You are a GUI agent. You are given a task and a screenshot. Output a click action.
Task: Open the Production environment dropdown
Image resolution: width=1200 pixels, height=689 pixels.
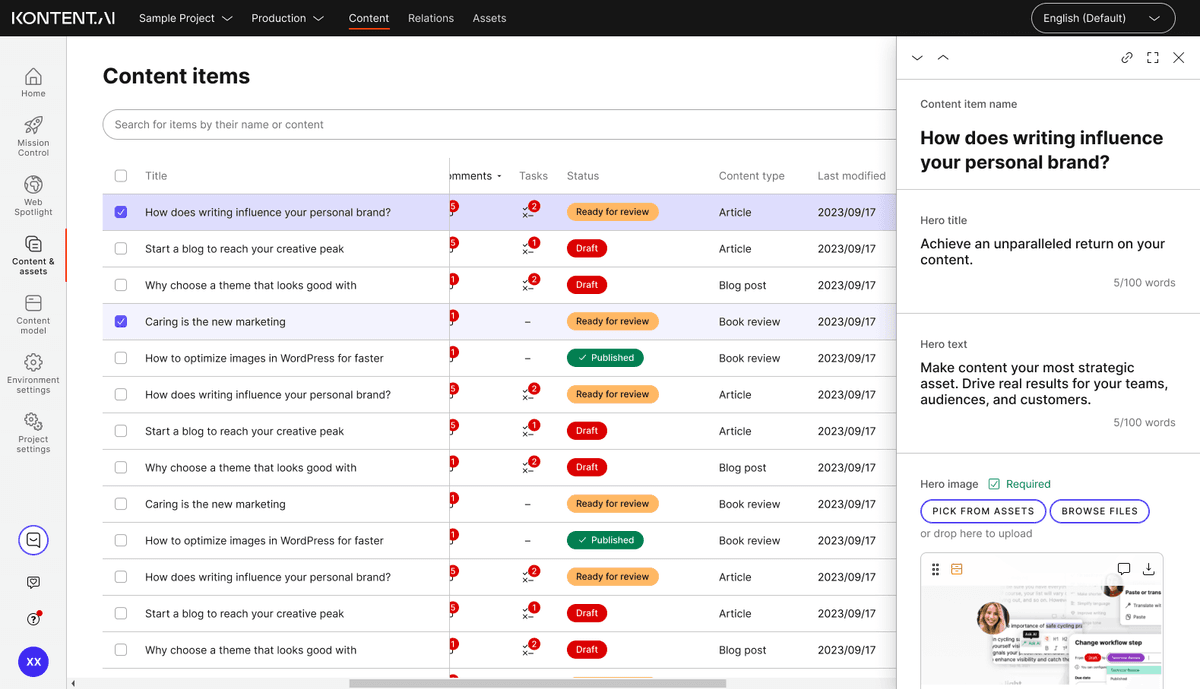coord(287,18)
